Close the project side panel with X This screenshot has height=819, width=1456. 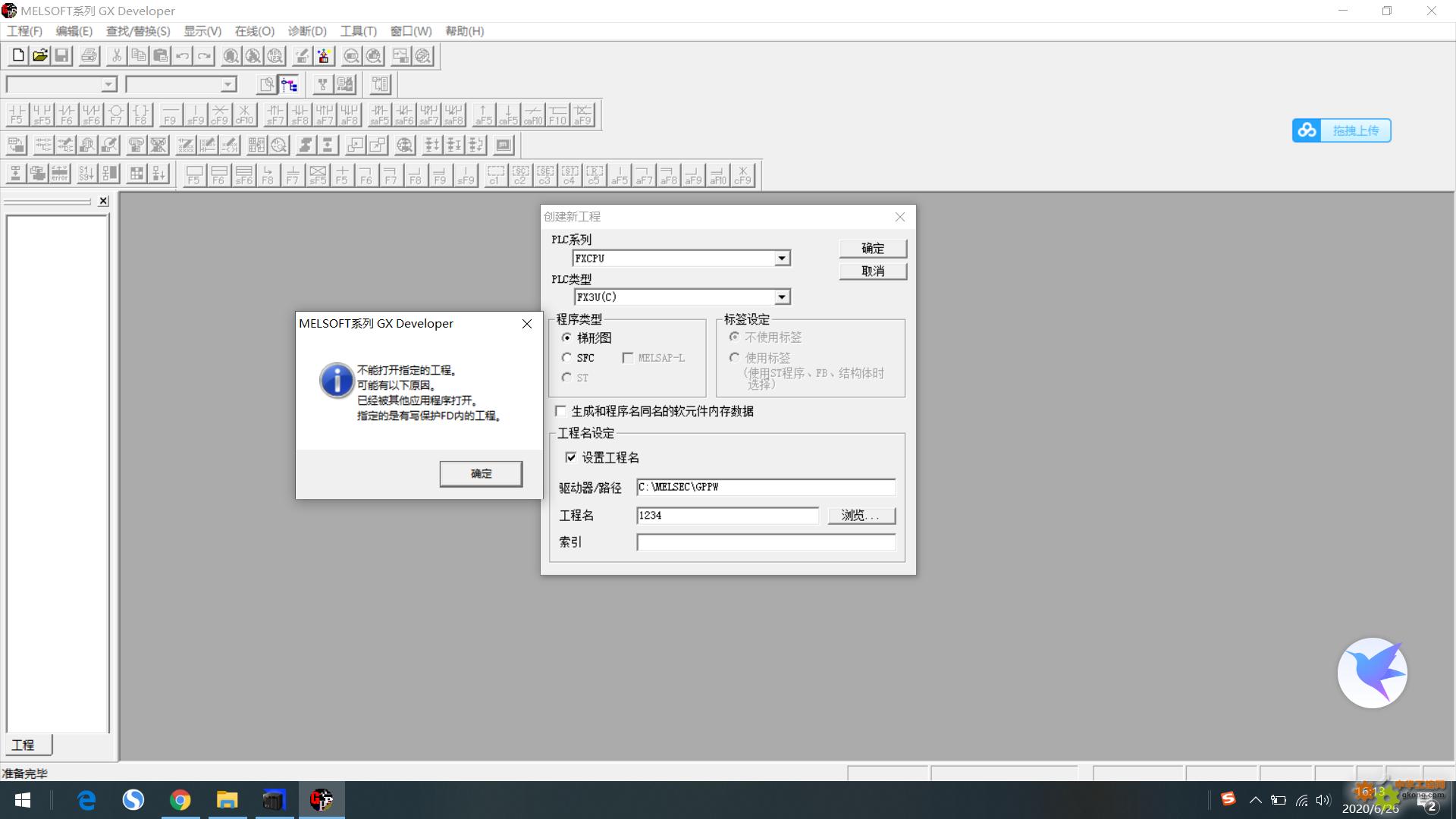104,201
